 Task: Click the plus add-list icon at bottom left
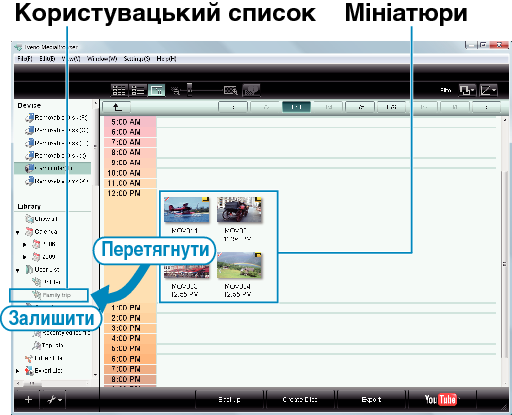click(x=28, y=399)
